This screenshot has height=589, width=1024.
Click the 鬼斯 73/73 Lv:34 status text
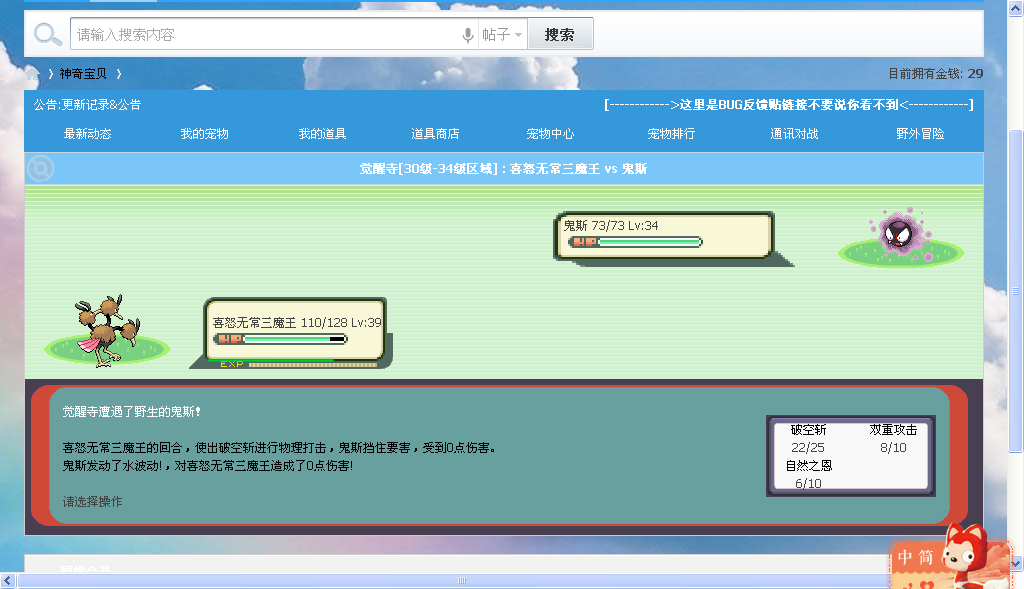tap(611, 225)
